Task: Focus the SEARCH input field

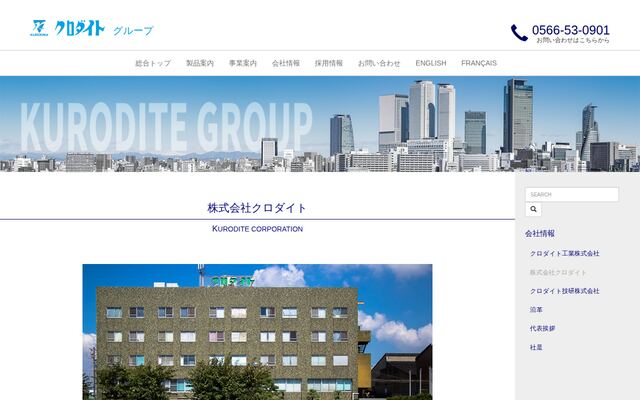Action: pyautogui.click(x=572, y=194)
